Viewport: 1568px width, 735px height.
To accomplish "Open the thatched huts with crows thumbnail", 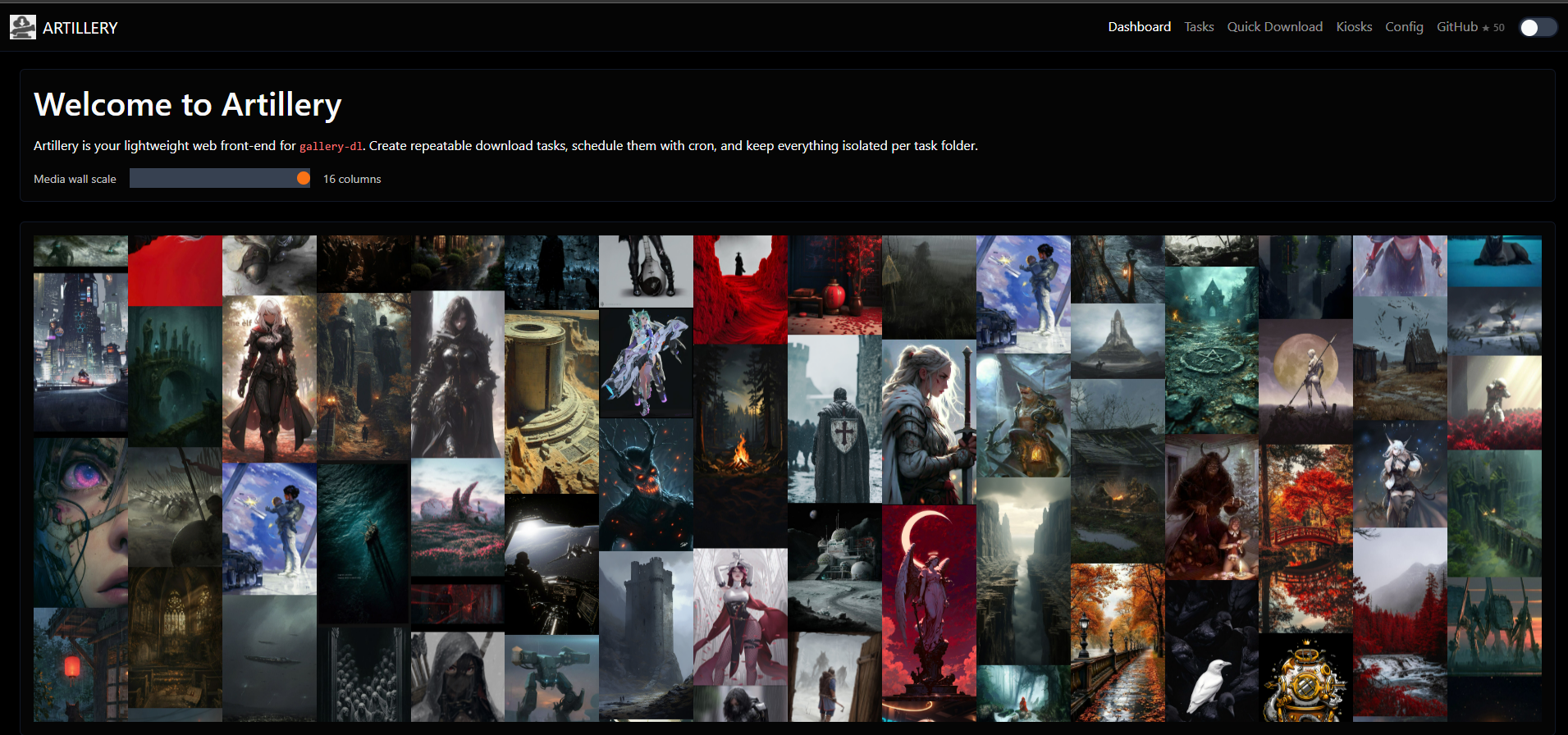I will tap(1400, 358).
